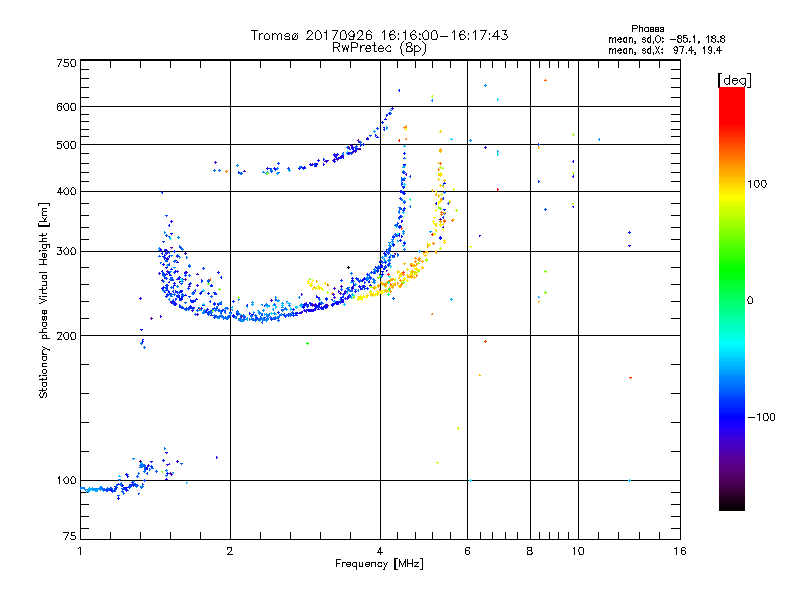This screenshot has width=800, height=600.
Task: Click the '[deg]' colorbar unit label
Action: coord(734,80)
